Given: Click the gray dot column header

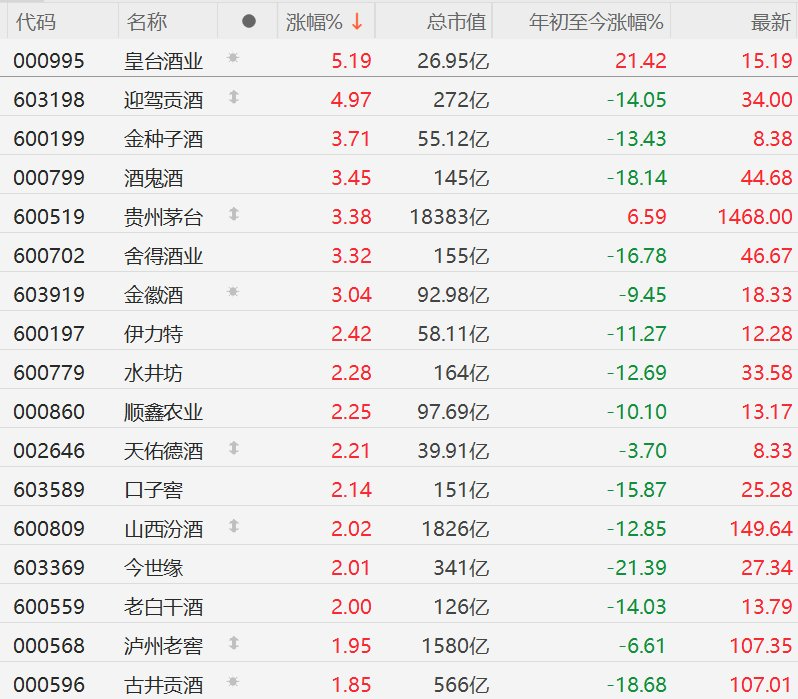Looking at the screenshot, I should 249,21.
